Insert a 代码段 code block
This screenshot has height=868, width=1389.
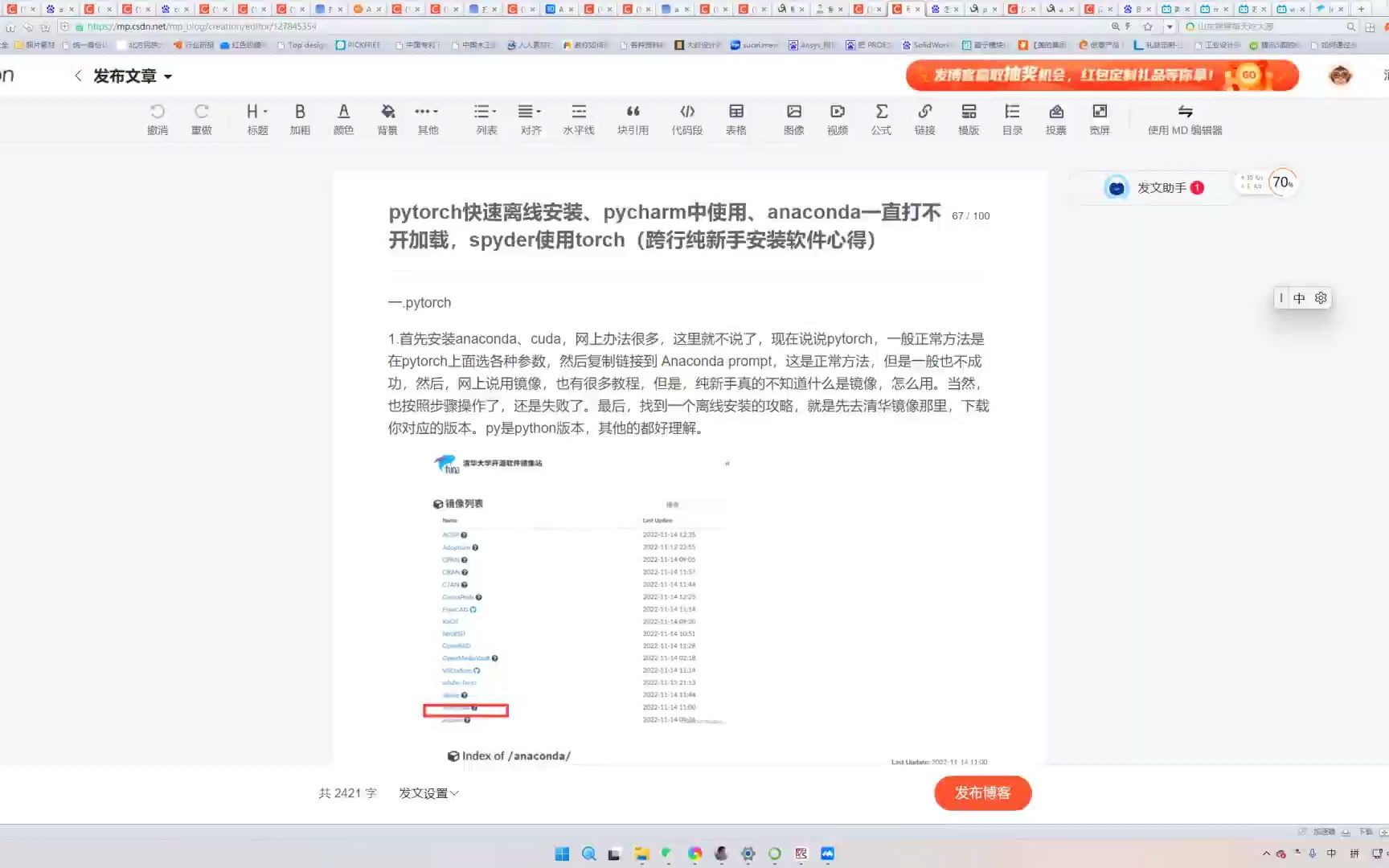point(687,119)
